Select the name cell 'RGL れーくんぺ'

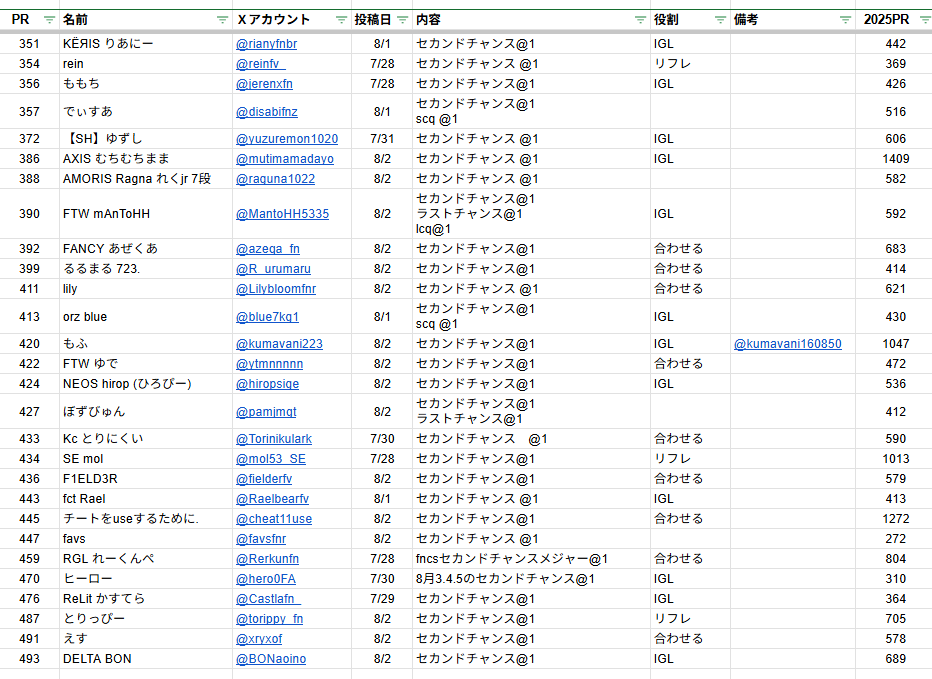pos(146,559)
